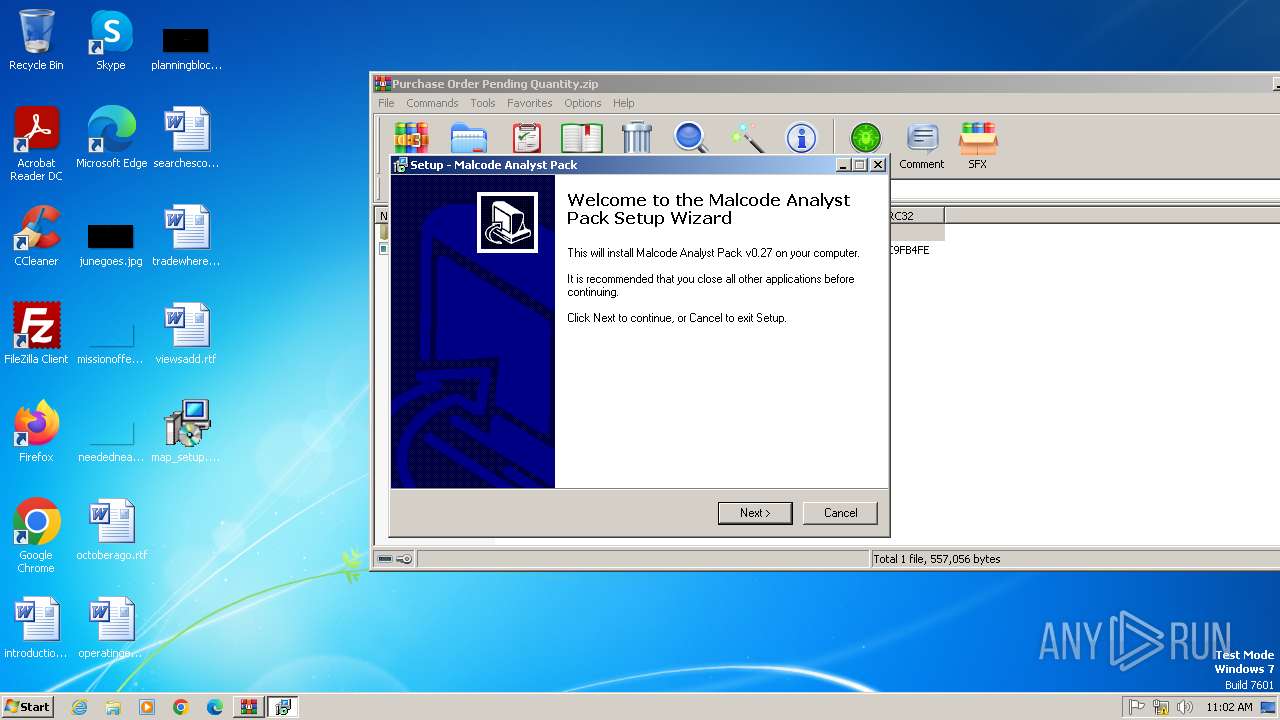Image resolution: width=1280 pixels, height=720 pixels.
Task: Open the Windows Start menu
Action: pos(27,707)
